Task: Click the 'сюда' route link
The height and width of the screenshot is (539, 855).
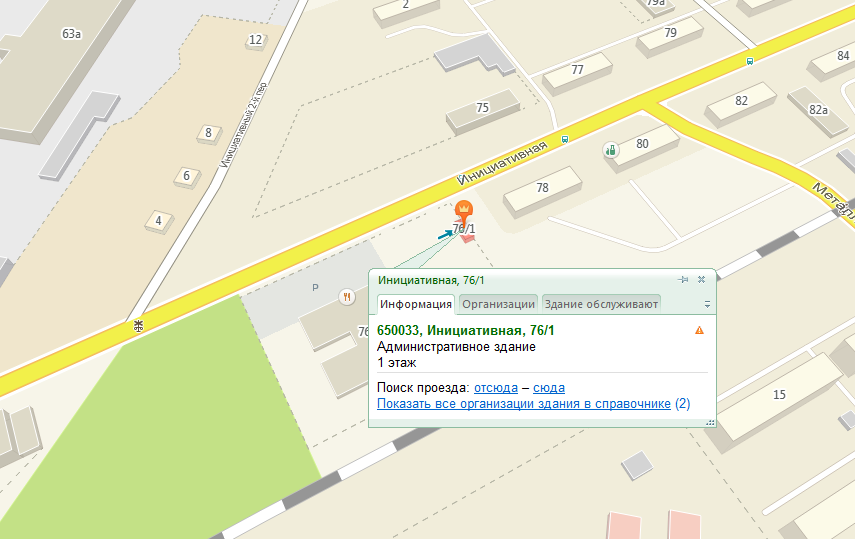Action: pyautogui.click(x=549, y=388)
